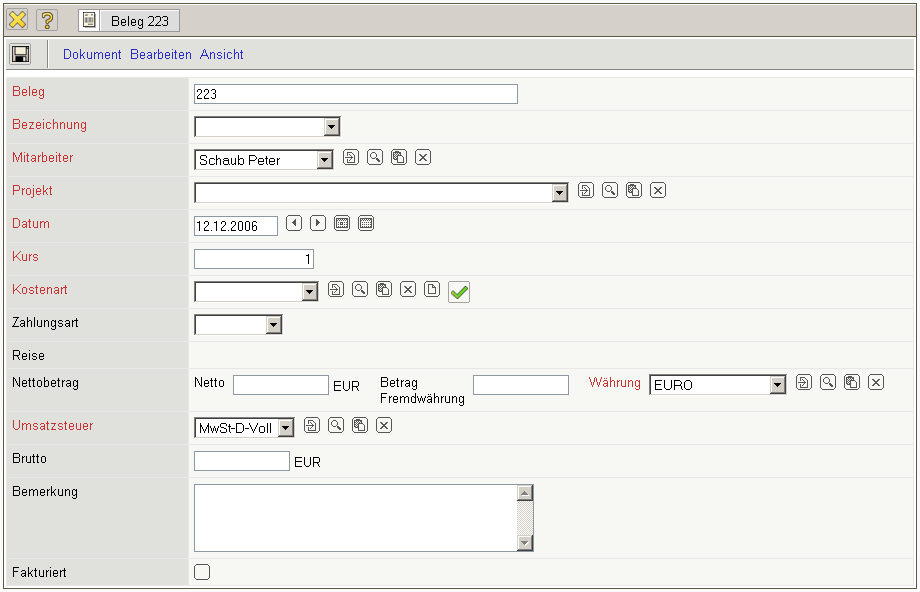Click the Bemerkung text area
The image size is (920, 592).
coord(355,517)
